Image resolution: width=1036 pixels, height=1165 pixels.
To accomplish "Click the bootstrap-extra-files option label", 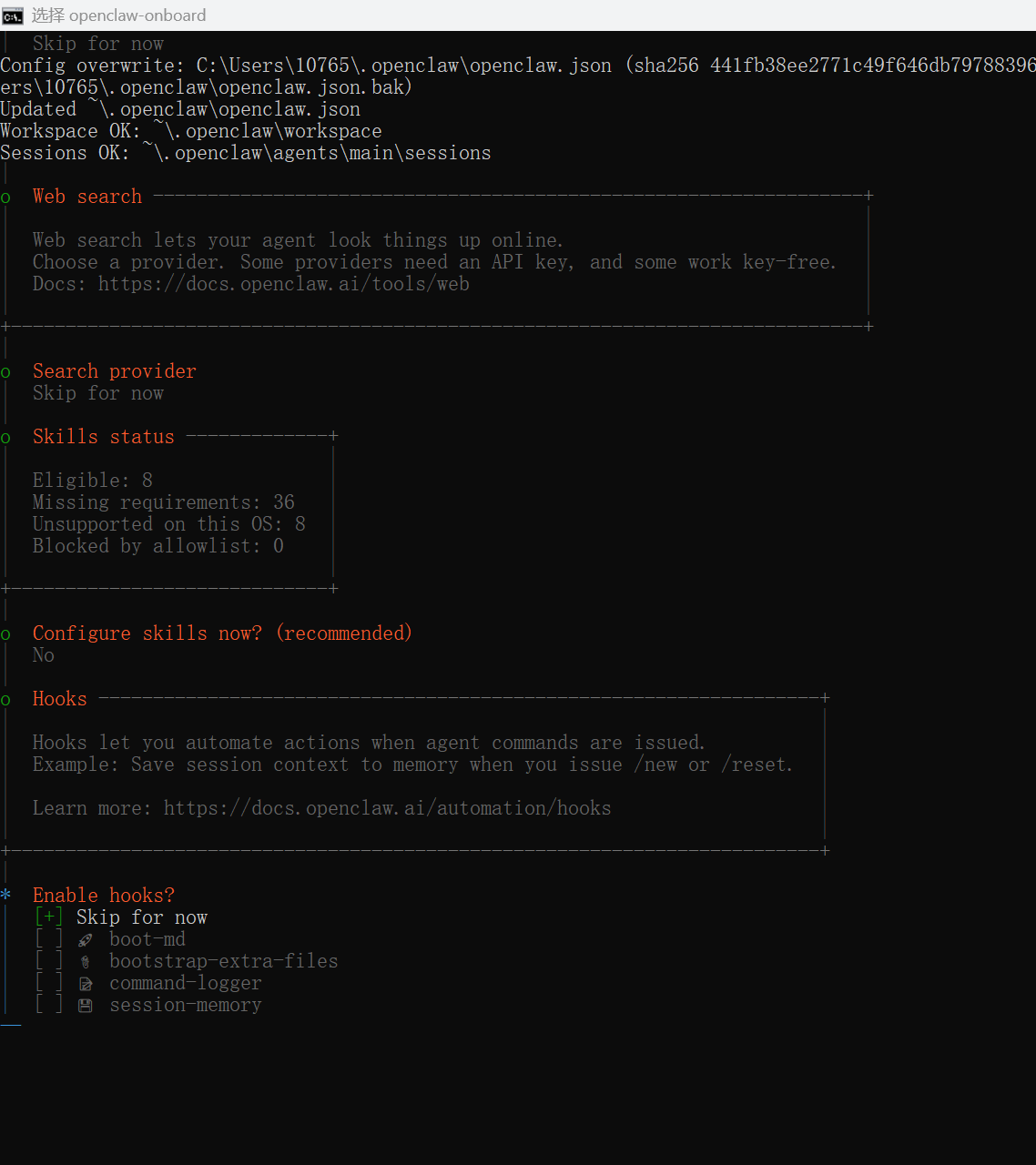I will tap(224, 961).
